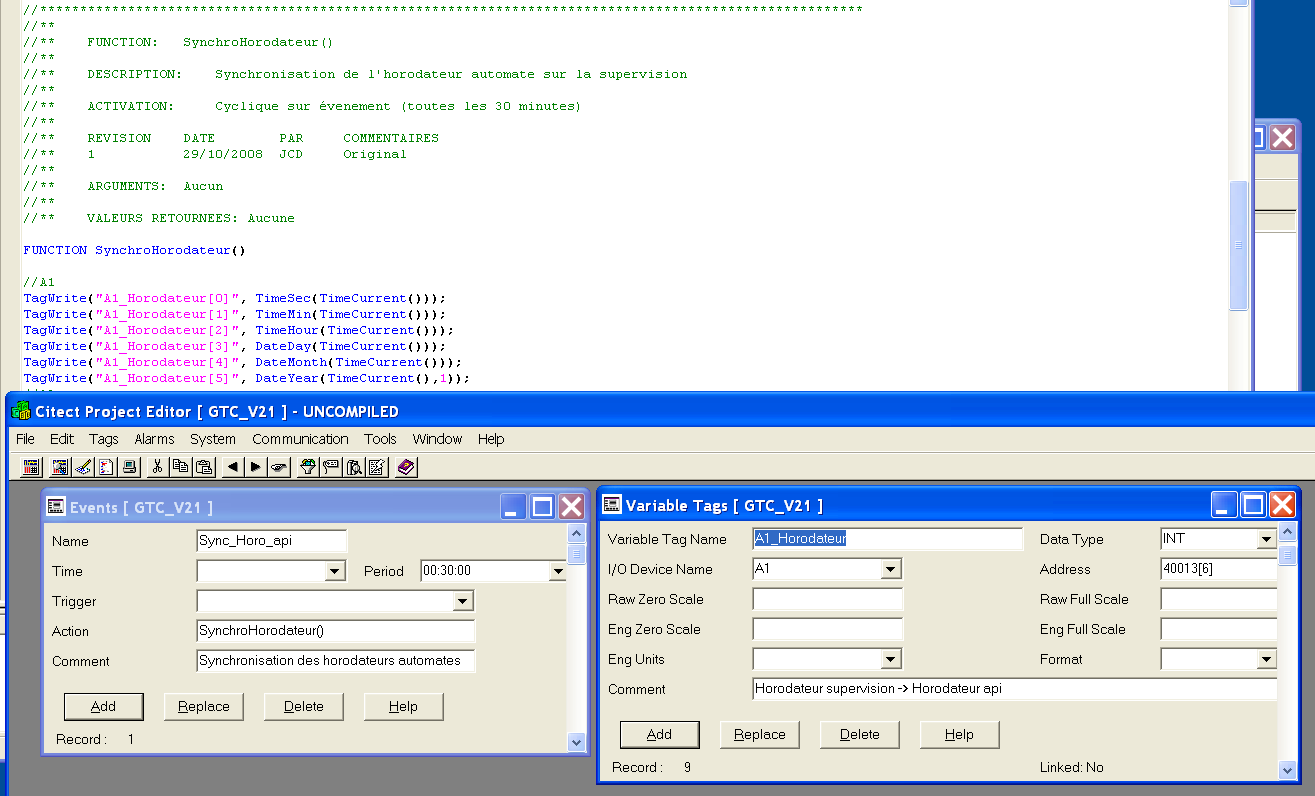The image size is (1315, 796).
Task: Click Replace button in Events form
Action: coord(204,707)
